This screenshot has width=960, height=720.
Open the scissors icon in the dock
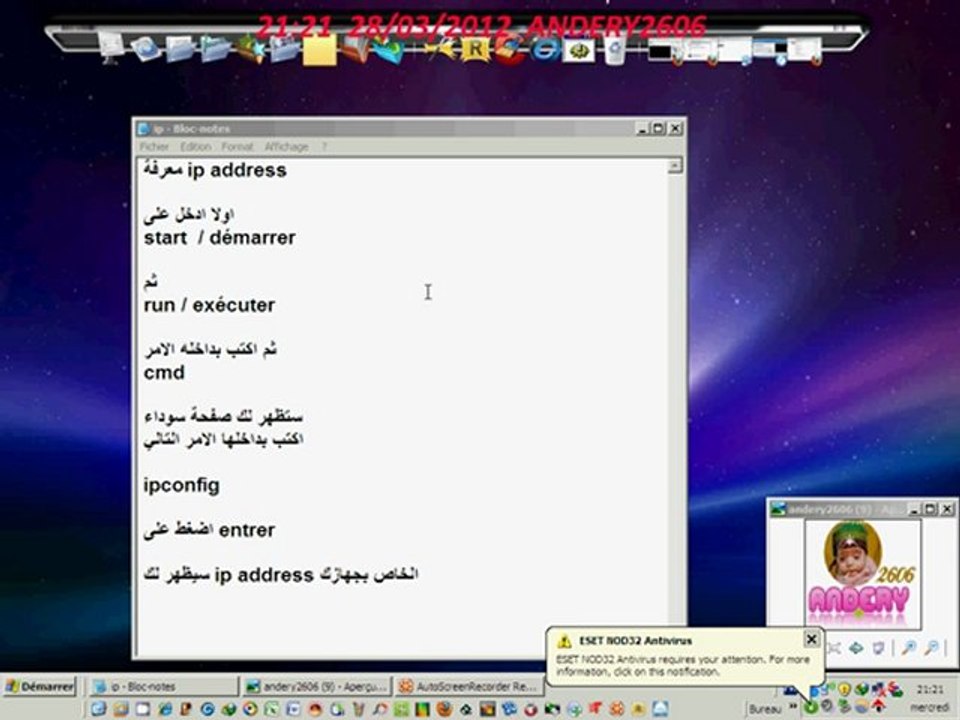[x=440, y=50]
